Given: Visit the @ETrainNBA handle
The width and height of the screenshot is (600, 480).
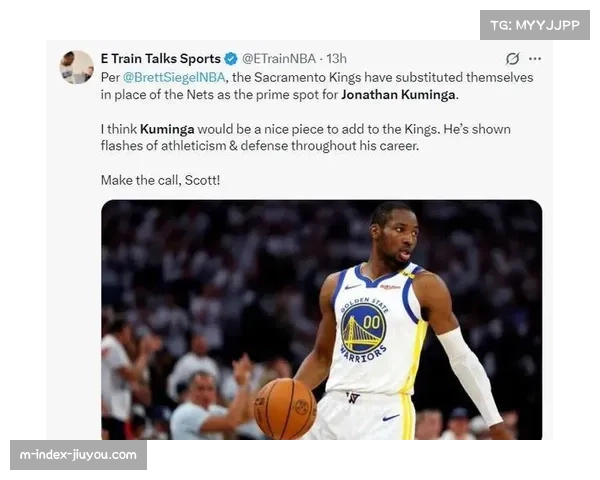Looking at the screenshot, I should tap(279, 59).
